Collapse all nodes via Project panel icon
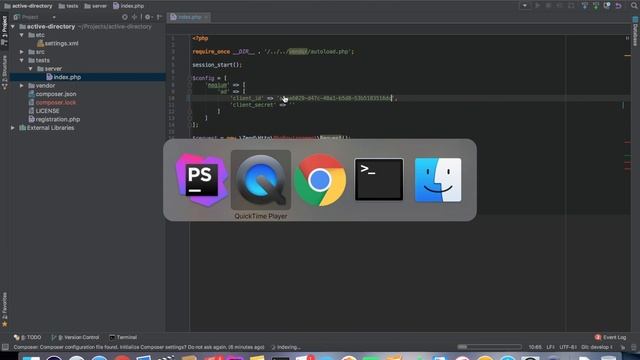640x360 pixels. point(134,17)
